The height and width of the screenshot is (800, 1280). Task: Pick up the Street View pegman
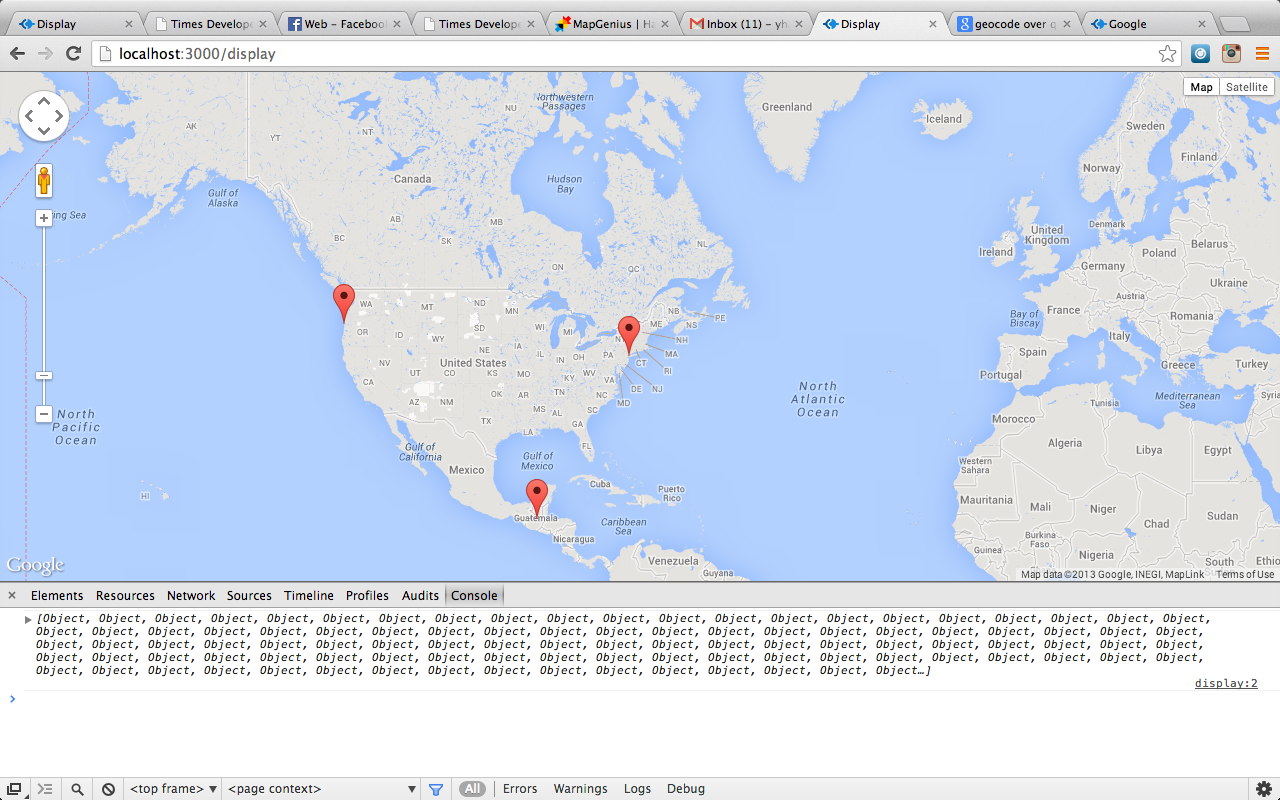(44, 181)
